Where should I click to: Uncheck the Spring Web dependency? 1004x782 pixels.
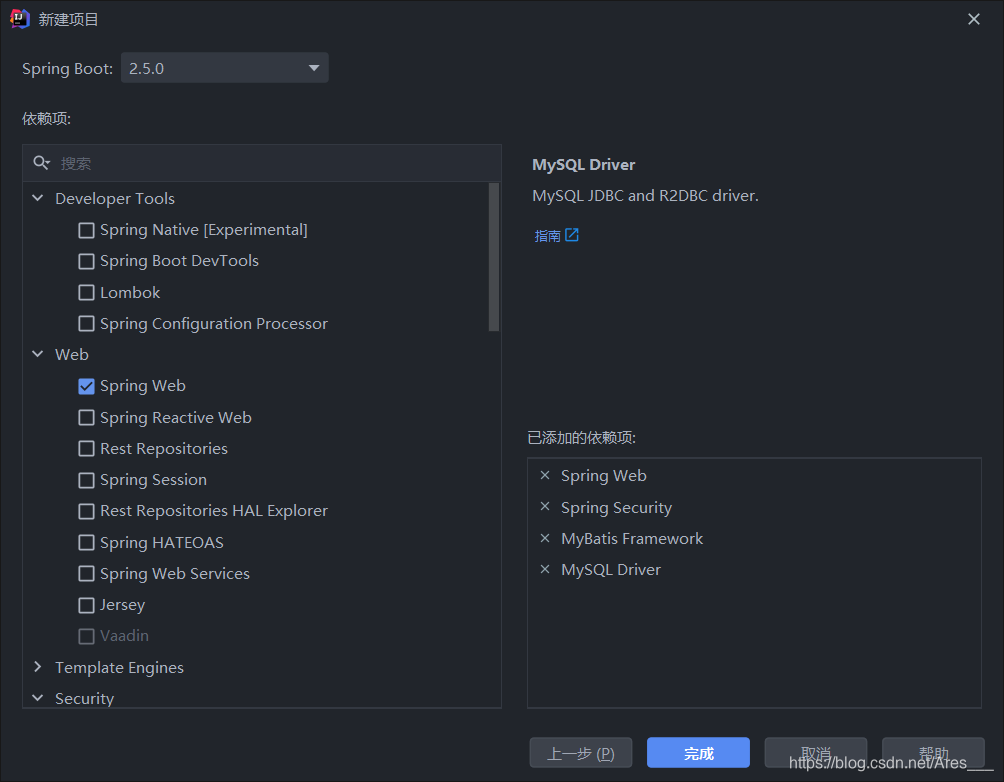[86, 386]
